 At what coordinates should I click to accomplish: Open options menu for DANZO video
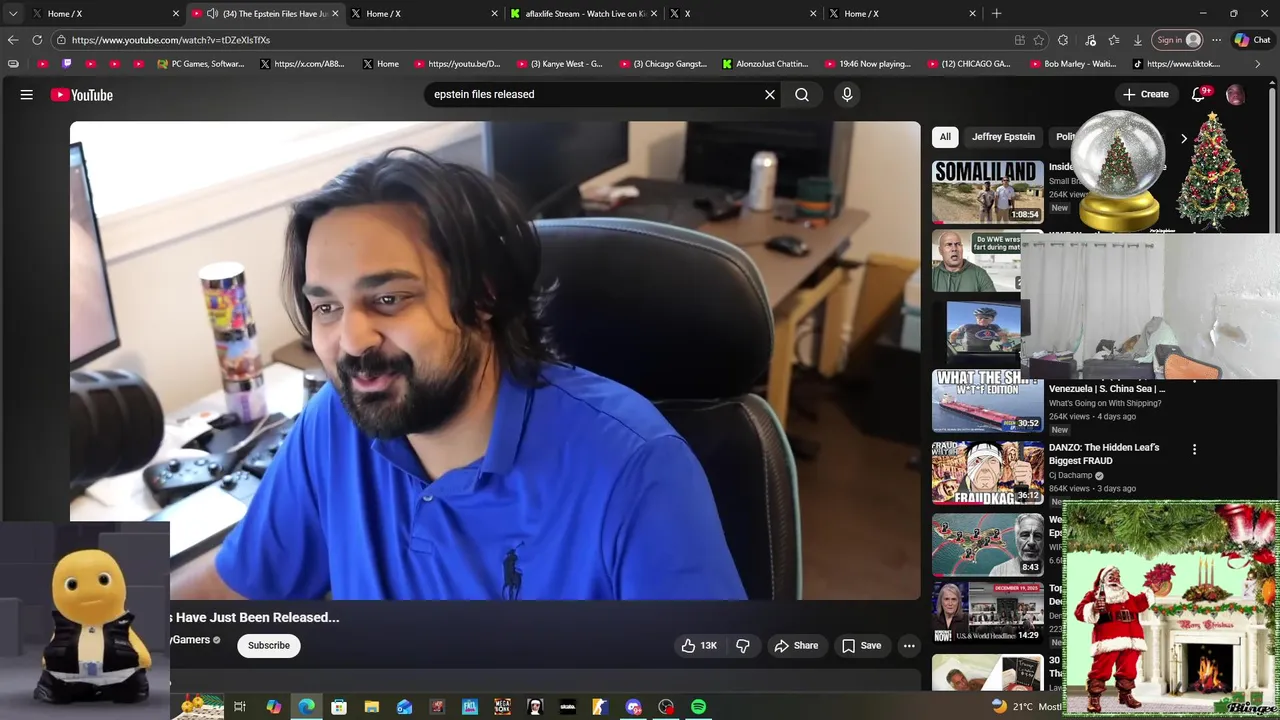tap(1194, 450)
